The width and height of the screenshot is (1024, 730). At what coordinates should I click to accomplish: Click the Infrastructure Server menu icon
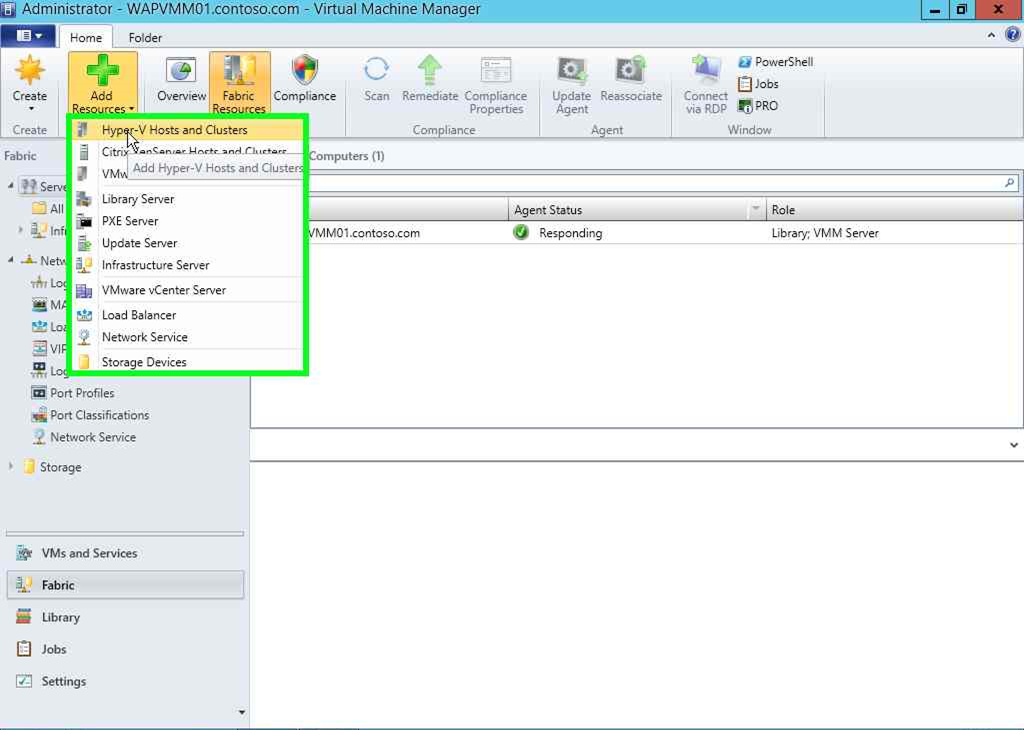point(84,265)
